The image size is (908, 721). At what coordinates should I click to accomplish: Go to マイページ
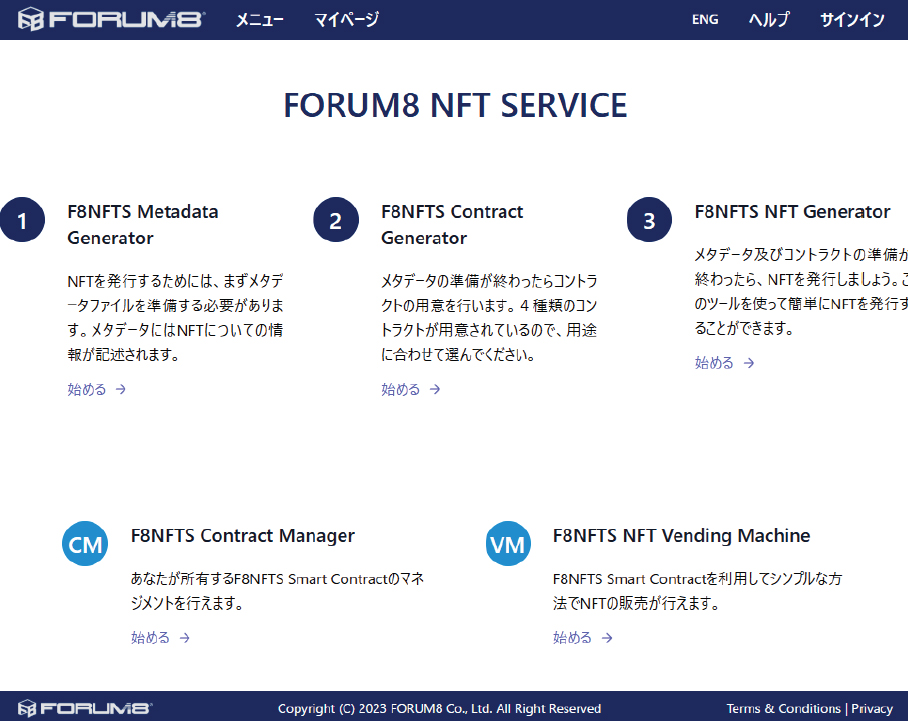pos(346,20)
